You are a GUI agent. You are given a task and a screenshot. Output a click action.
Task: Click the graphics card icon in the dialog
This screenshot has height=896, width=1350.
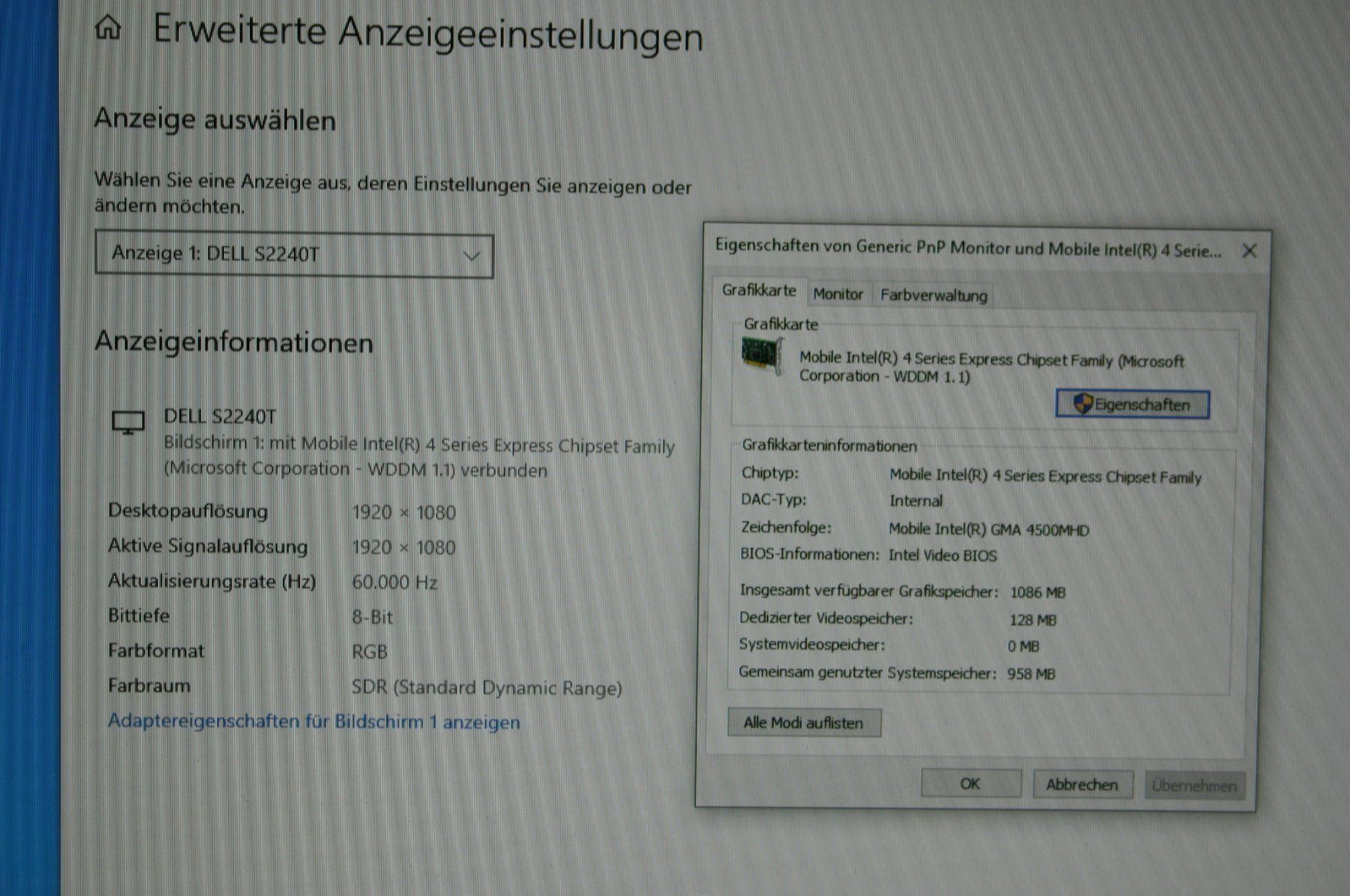pos(762,356)
